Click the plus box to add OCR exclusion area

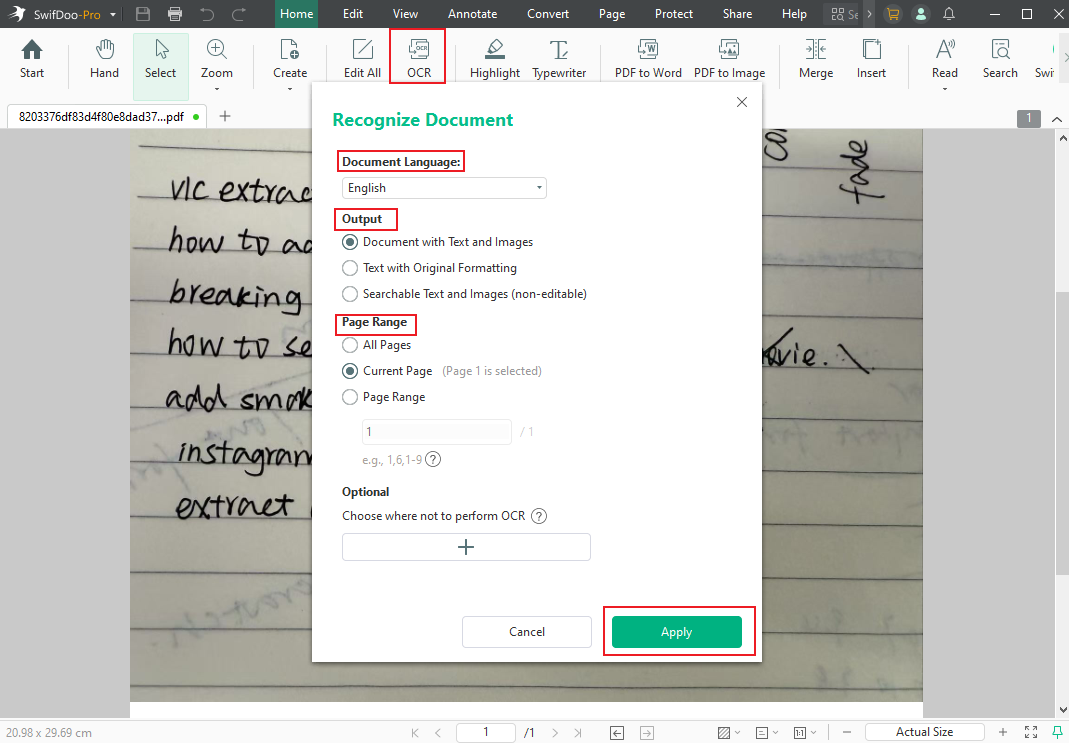click(466, 547)
